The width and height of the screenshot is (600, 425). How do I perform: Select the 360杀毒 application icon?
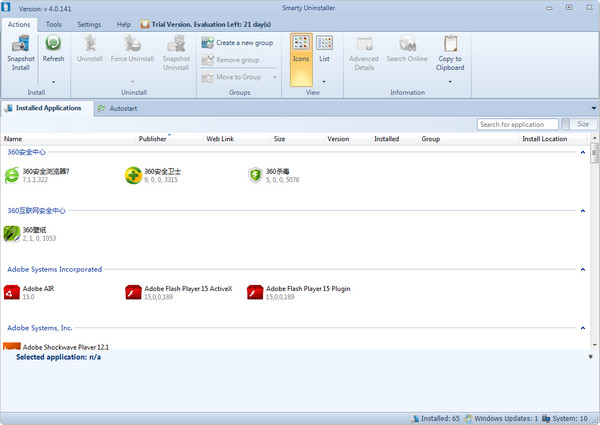pyautogui.click(x=256, y=176)
